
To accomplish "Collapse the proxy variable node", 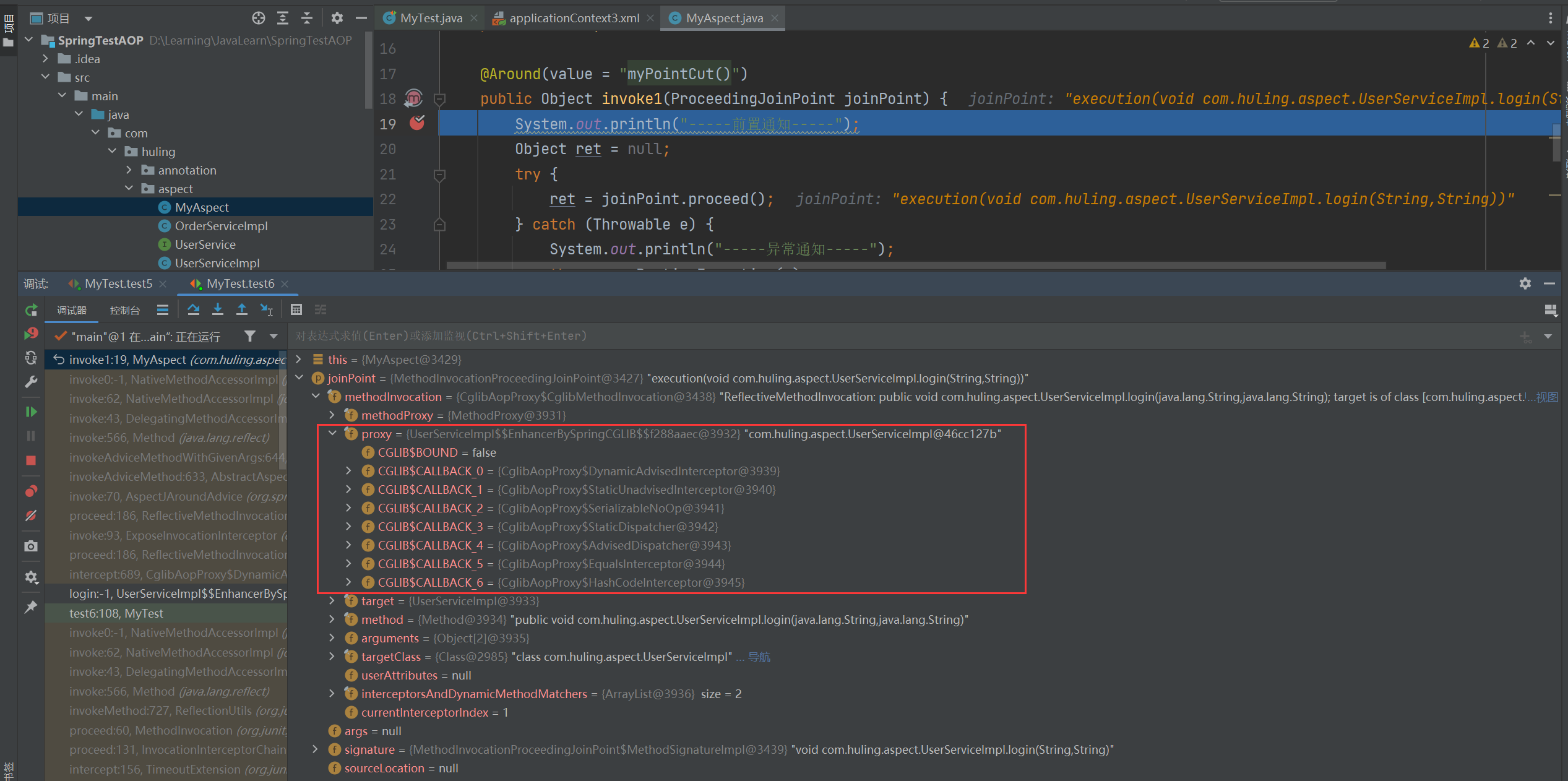I will [332, 434].
